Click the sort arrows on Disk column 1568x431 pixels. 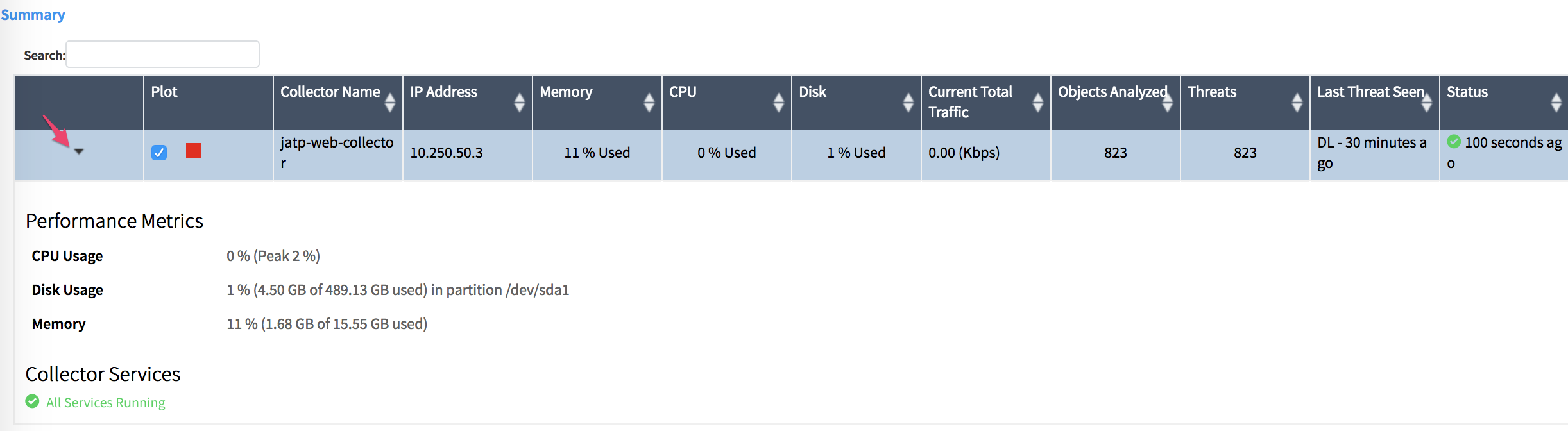(908, 102)
